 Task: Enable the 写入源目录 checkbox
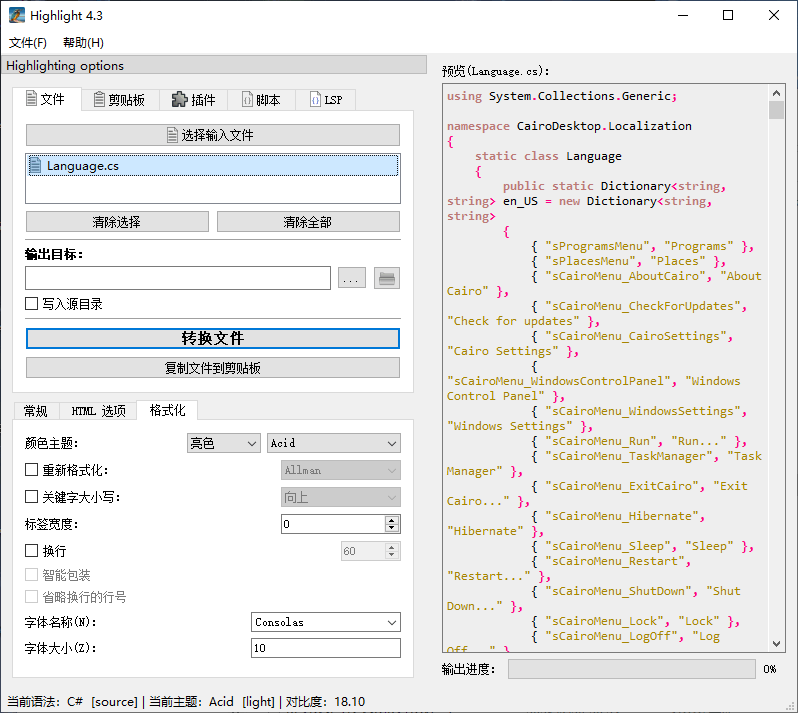pyautogui.click(x=32, y=304)
